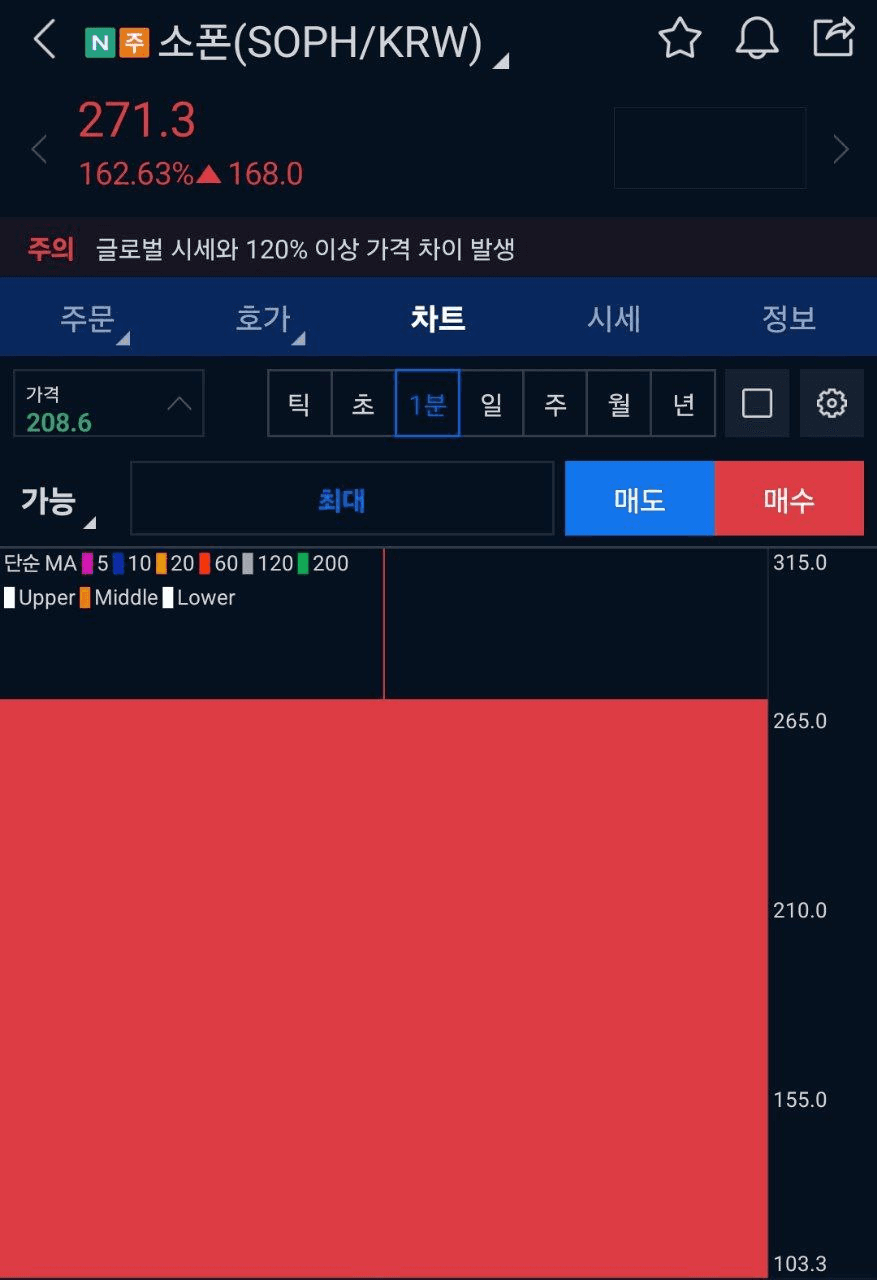The image size is (877, 1280).
Task: Tap the mini chart thumbnail box in header
Action: pos(710,148)
